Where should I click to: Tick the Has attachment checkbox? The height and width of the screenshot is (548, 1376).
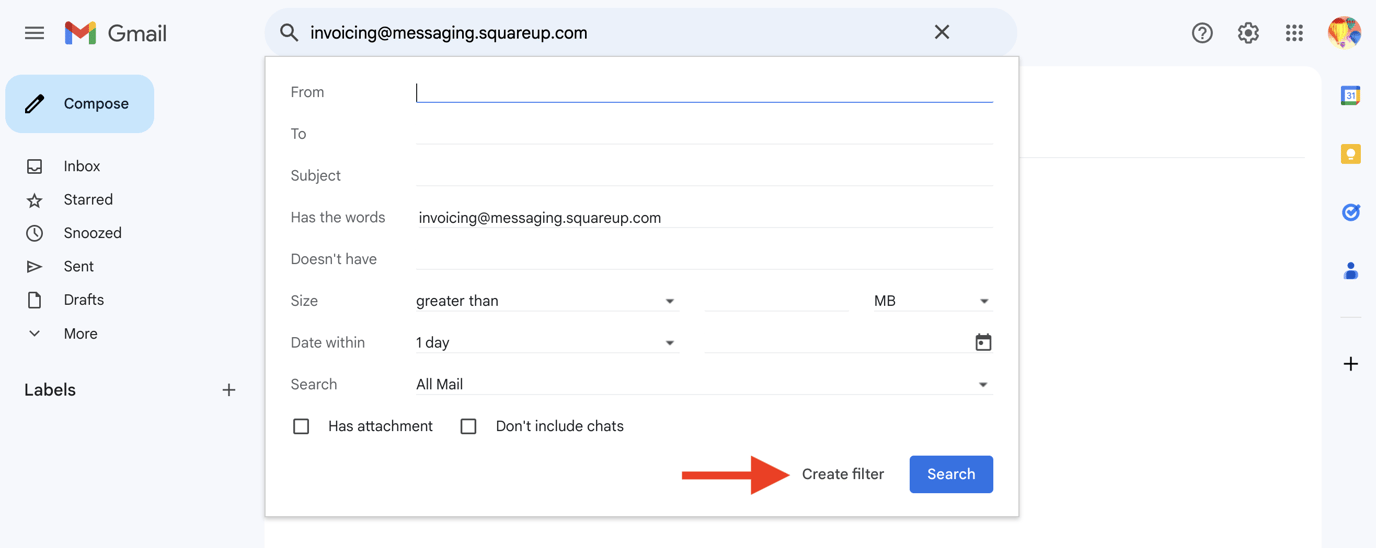(301, 426)
